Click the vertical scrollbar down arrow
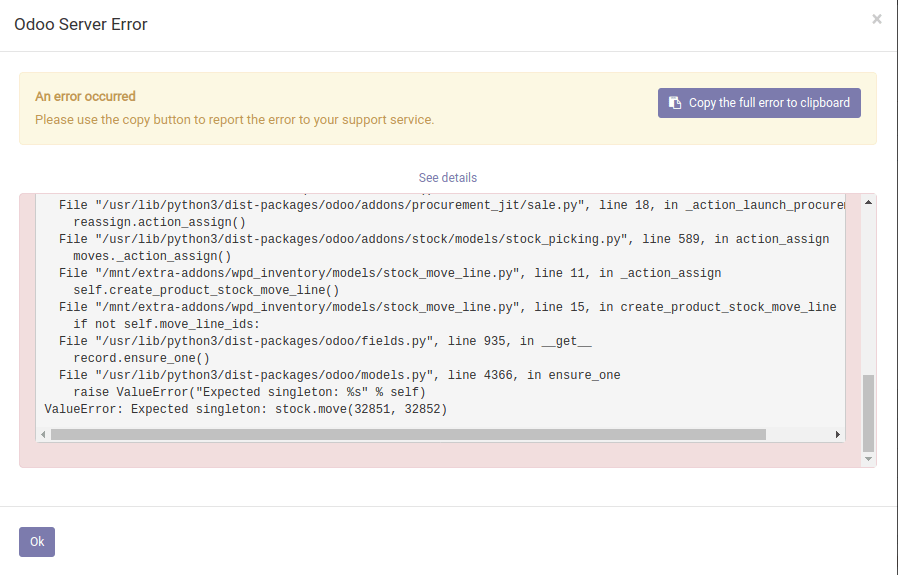This screenshot has height=575, width=898. 868,459
